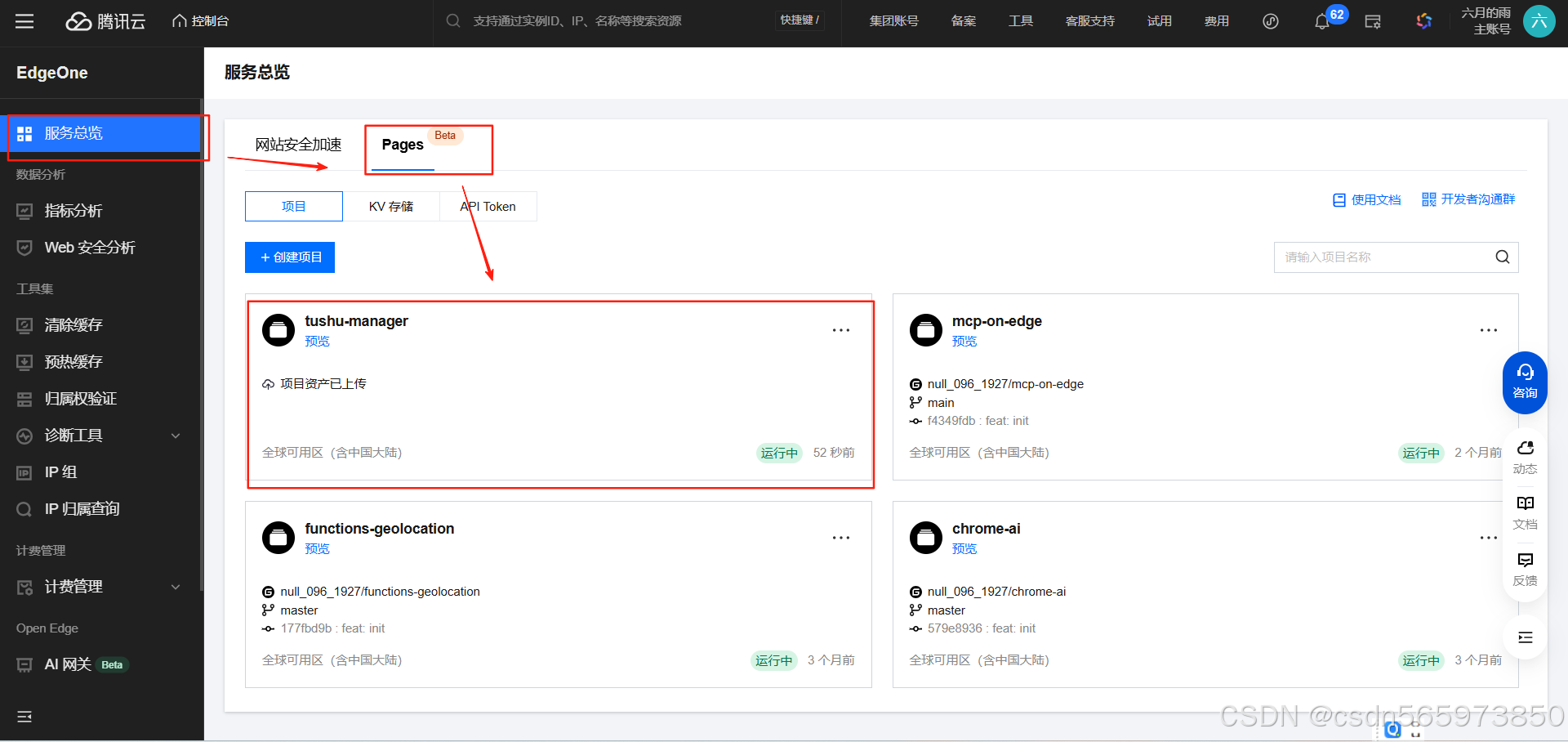The height and width of the screenshot is (742, 1568).
Task: Open the 开发者沟通群 link
Action: (1468, 199)
